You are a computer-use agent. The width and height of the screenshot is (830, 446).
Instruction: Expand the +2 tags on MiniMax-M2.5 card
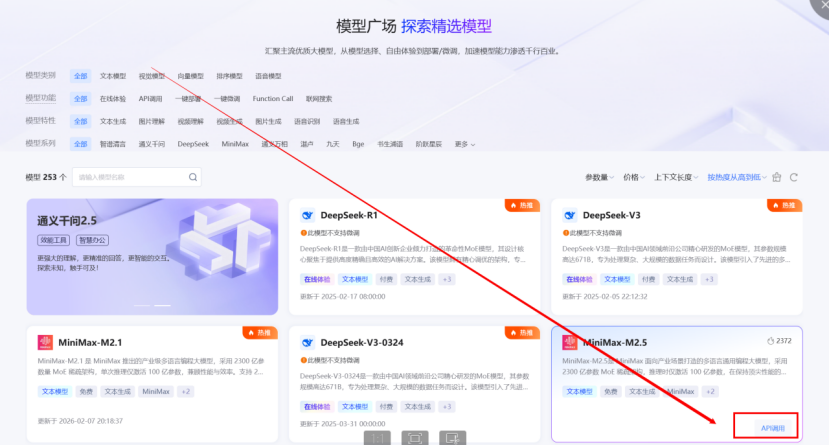710,392
